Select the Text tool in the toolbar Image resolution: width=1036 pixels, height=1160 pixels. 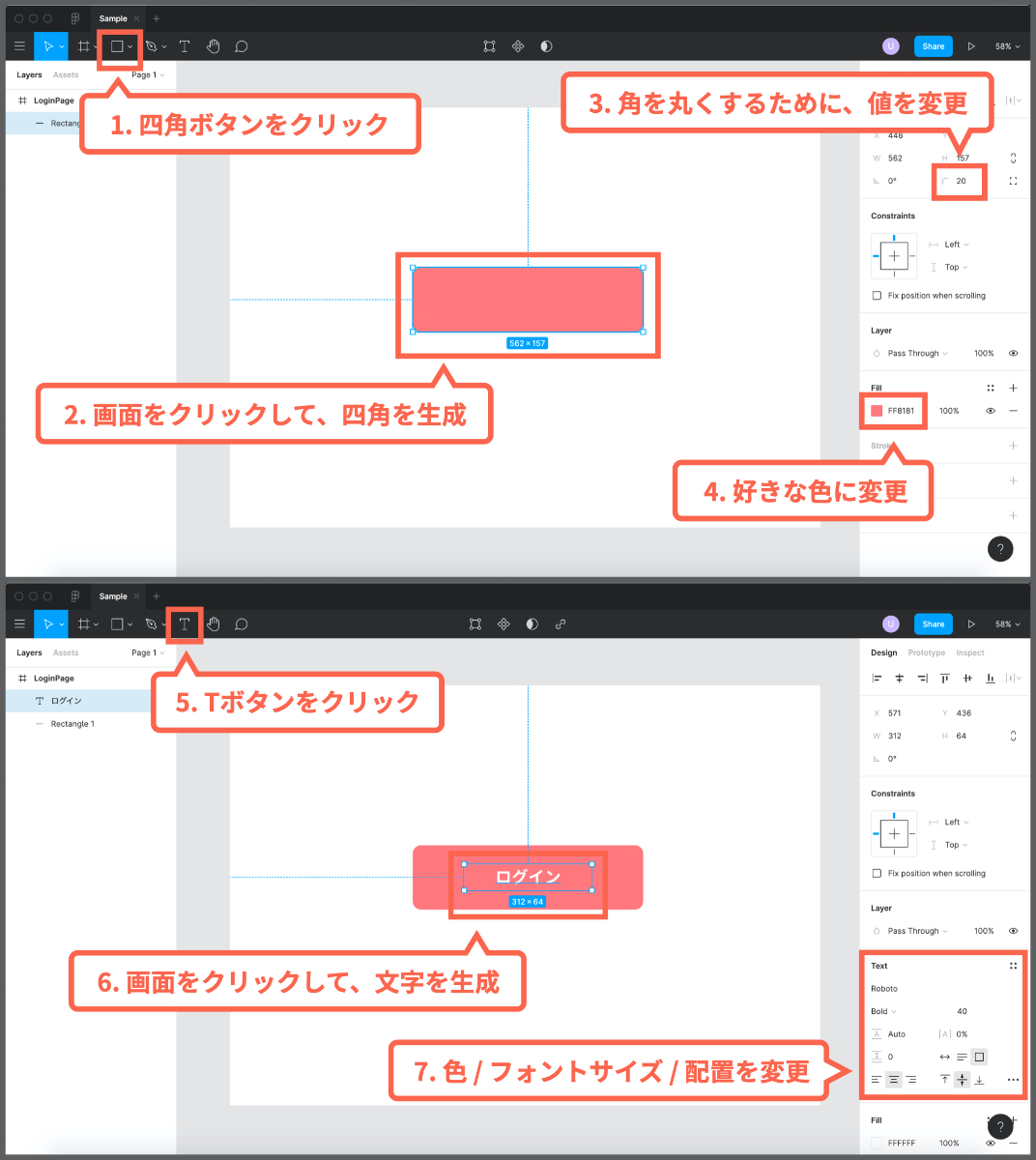pos(185,45)
